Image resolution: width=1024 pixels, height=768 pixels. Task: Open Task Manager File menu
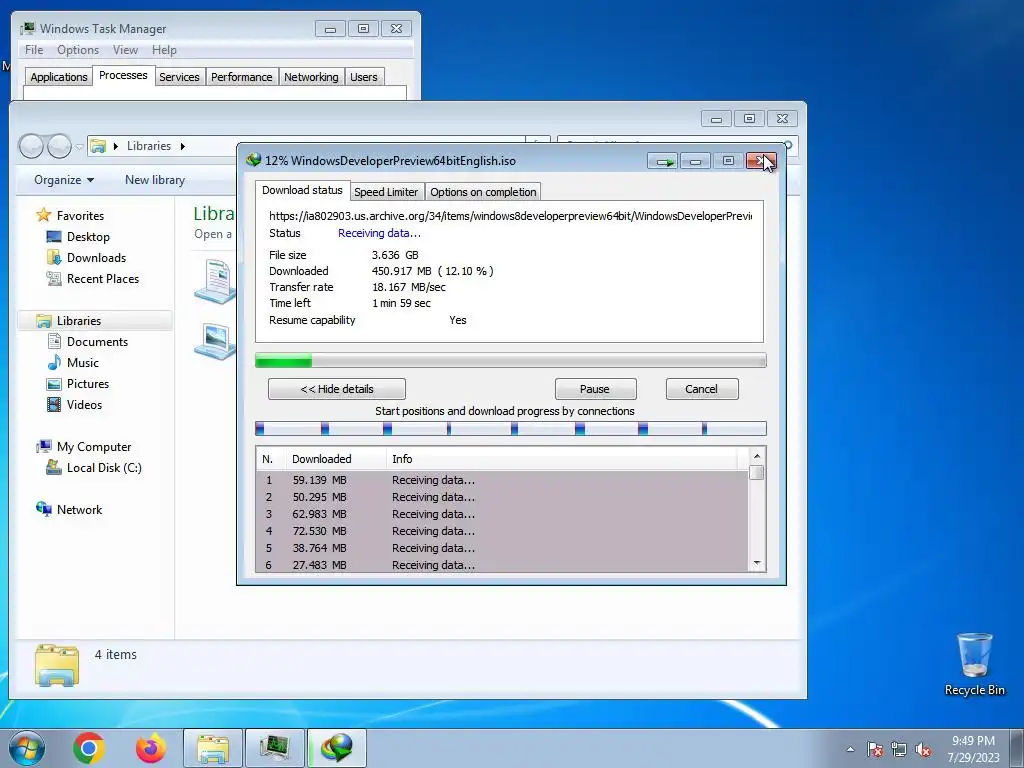point(34,50)
